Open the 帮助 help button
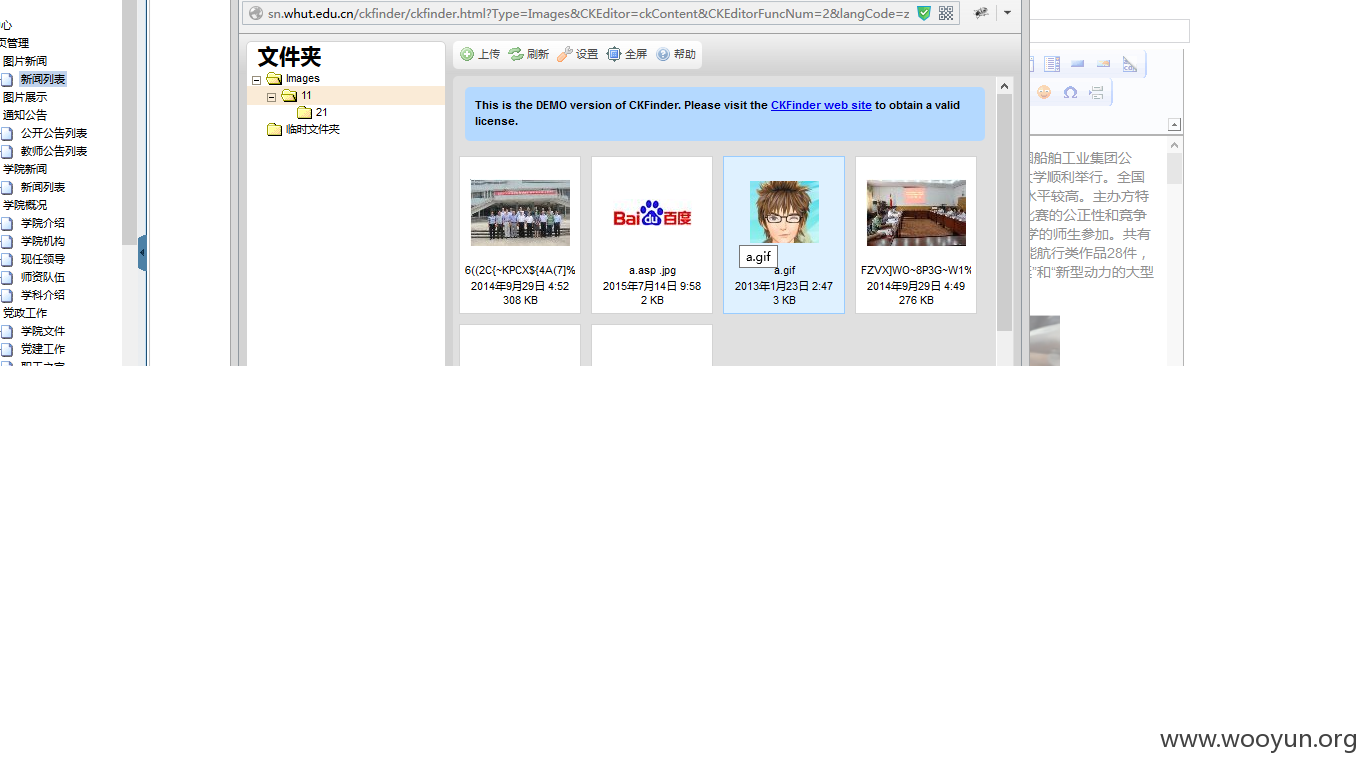The height and width of the screenshot is (768, 1366). (676, 55)
